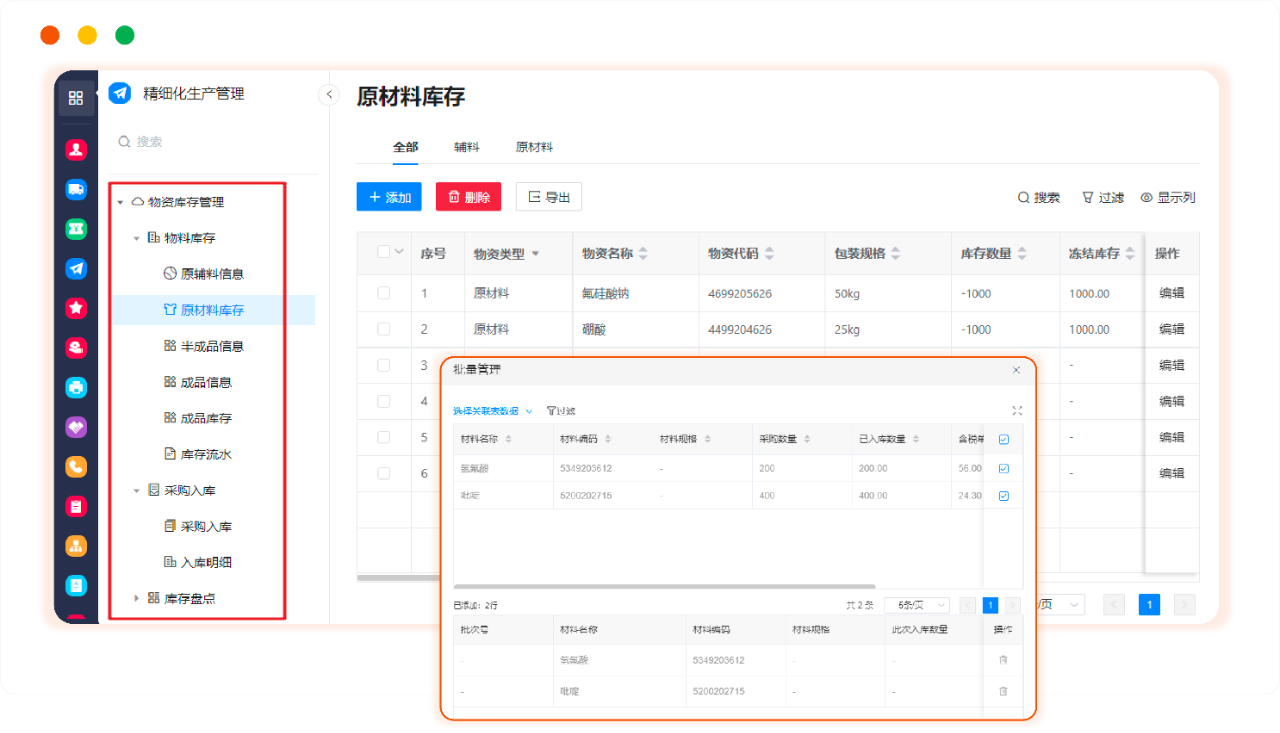The image size is (1280, 733).
Task: Open the orange phone icon in dark sidebar
Action: 76,467
